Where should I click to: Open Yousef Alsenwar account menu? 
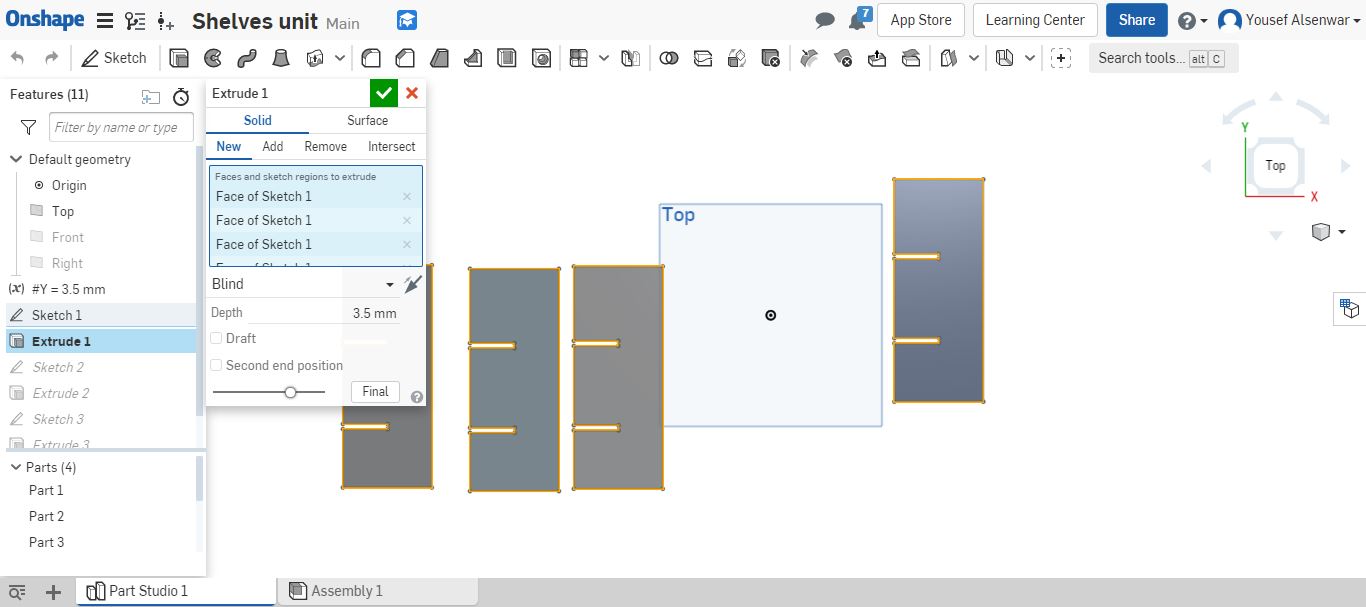click(x=1288, y=20)
